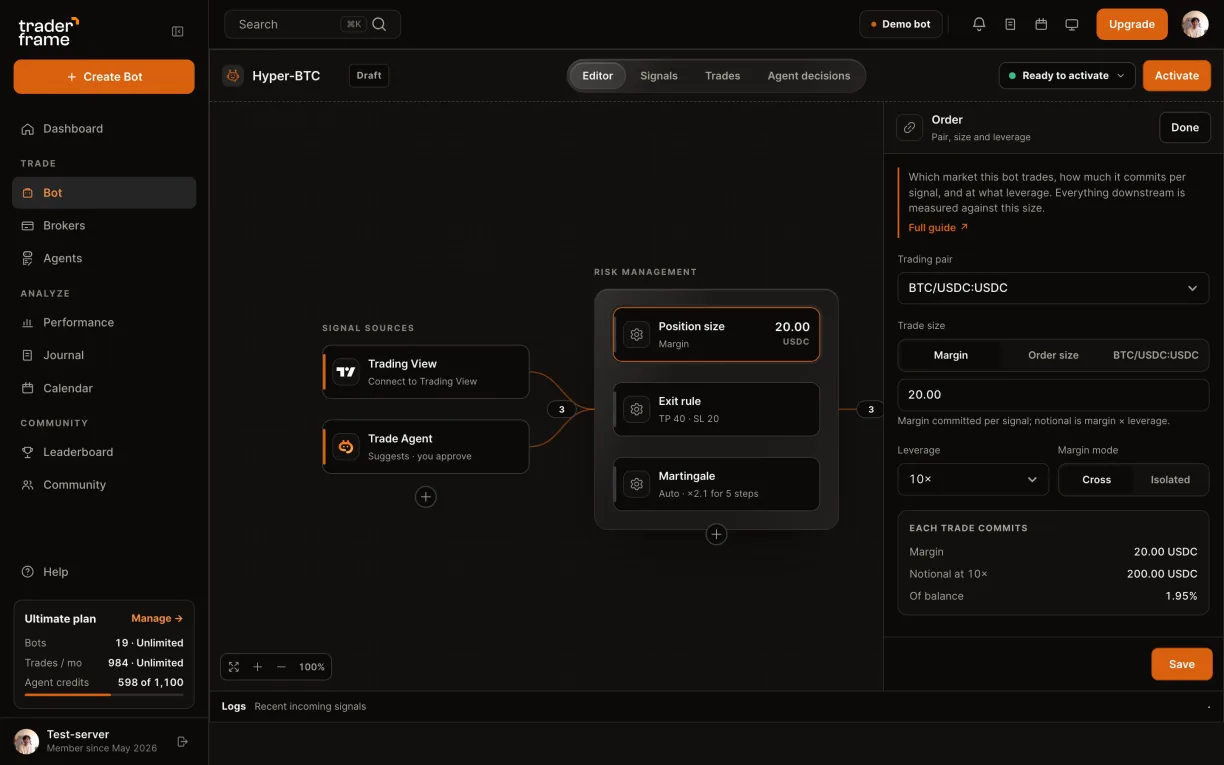Click the Hyper-BTC bot icon
The width and height of the screenshot is (1224, 765).
[x=233, y=75]
